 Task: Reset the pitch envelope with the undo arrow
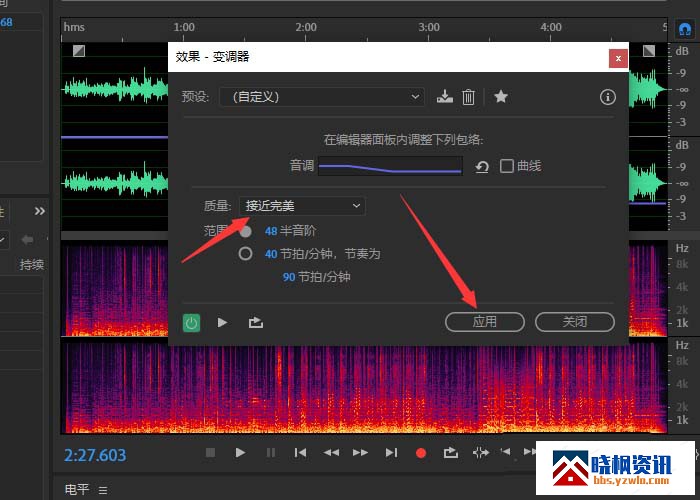coord(482,167)
